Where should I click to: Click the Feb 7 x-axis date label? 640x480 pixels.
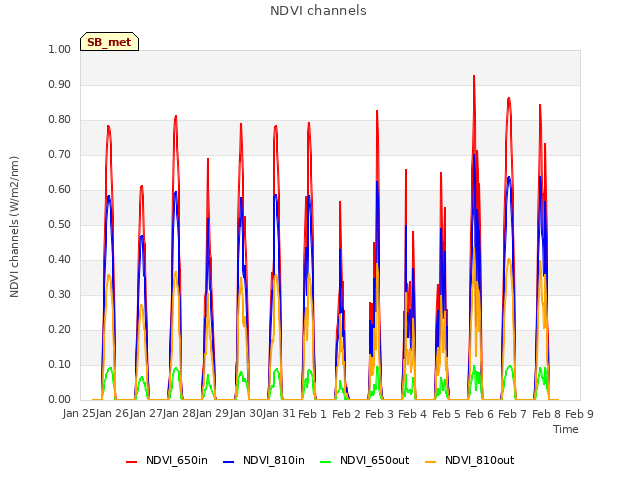513,414
